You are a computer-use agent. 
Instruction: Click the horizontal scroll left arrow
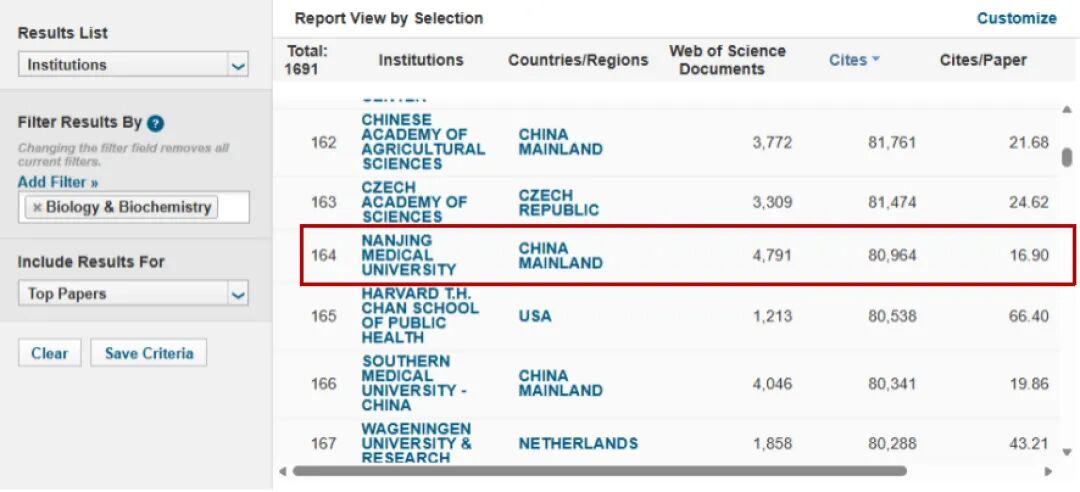coord(281,471)
